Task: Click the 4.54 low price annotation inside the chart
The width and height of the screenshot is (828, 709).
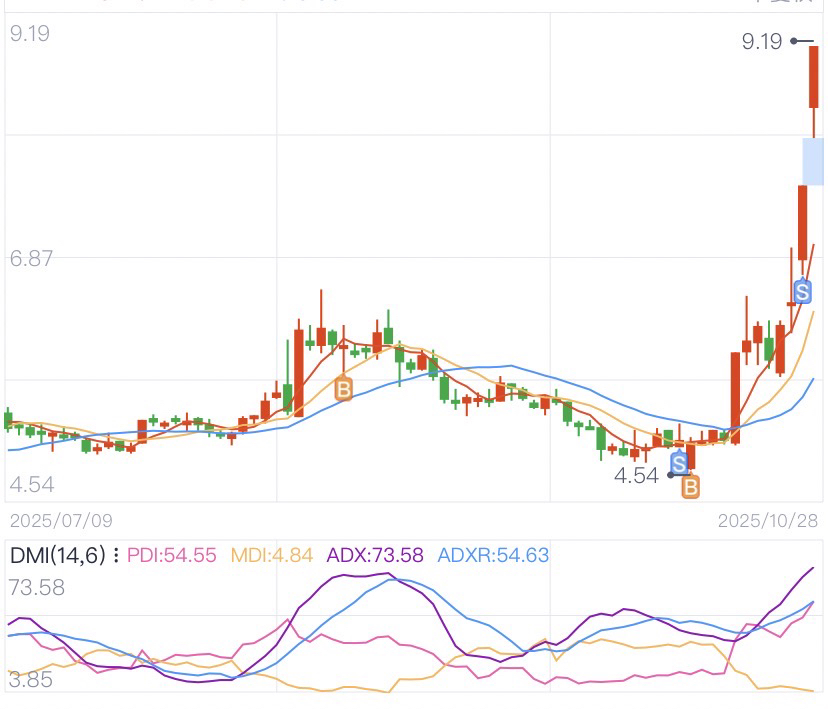Action: coord(637,475)
